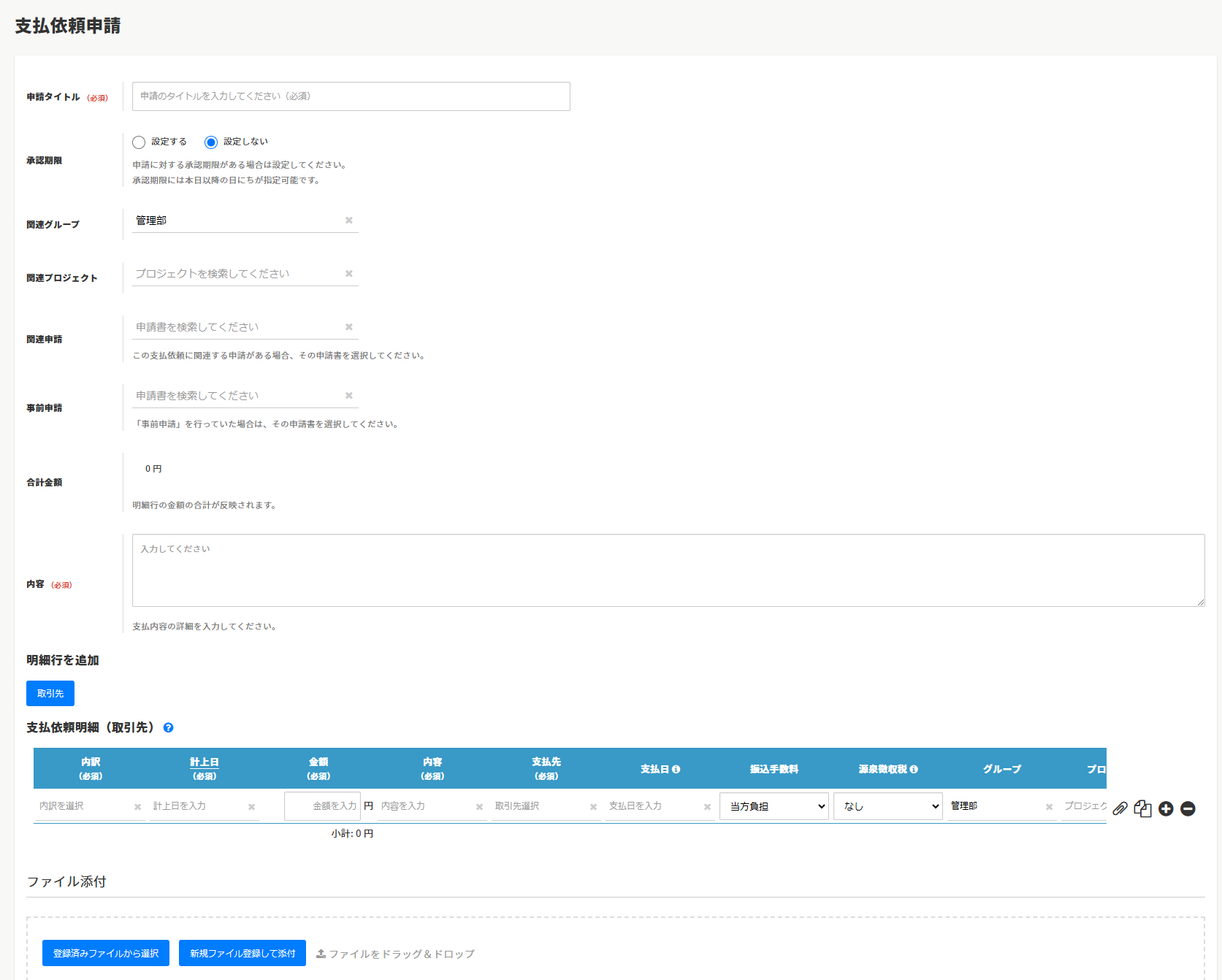Click the paperclip attachment icon in detail row
The width and height of the screenshot is (1222, 980).
pyautogui.click(x=1120, y=808)
